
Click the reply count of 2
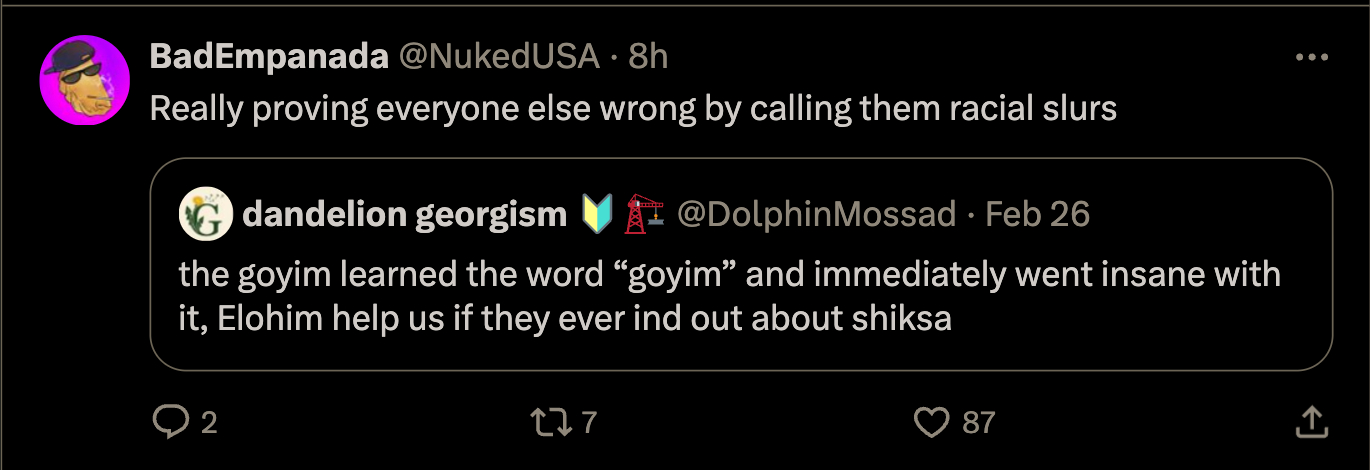[208, 423]
